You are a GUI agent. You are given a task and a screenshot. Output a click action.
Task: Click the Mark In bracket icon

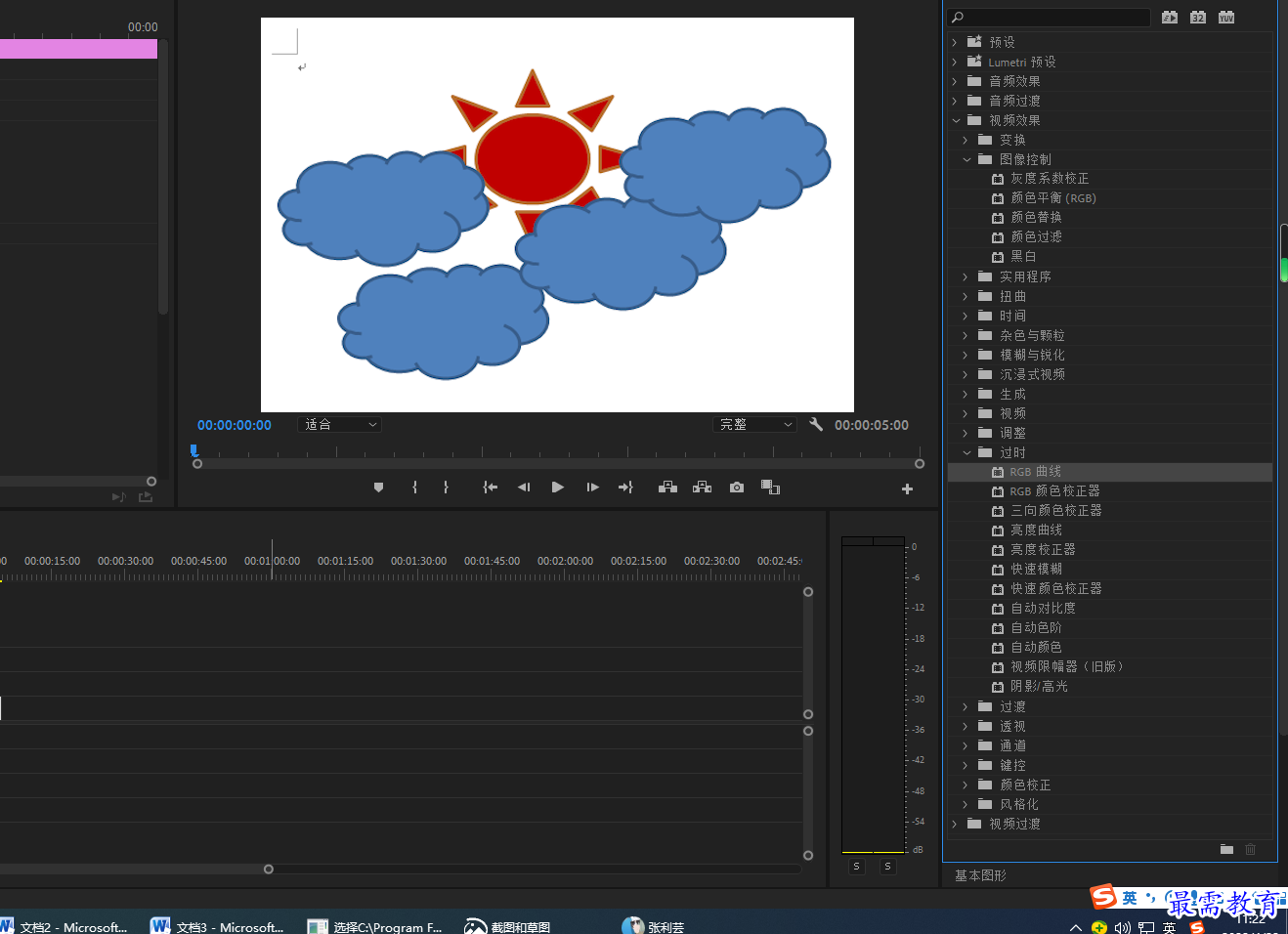pyautogui.click(x=415, y=488)
